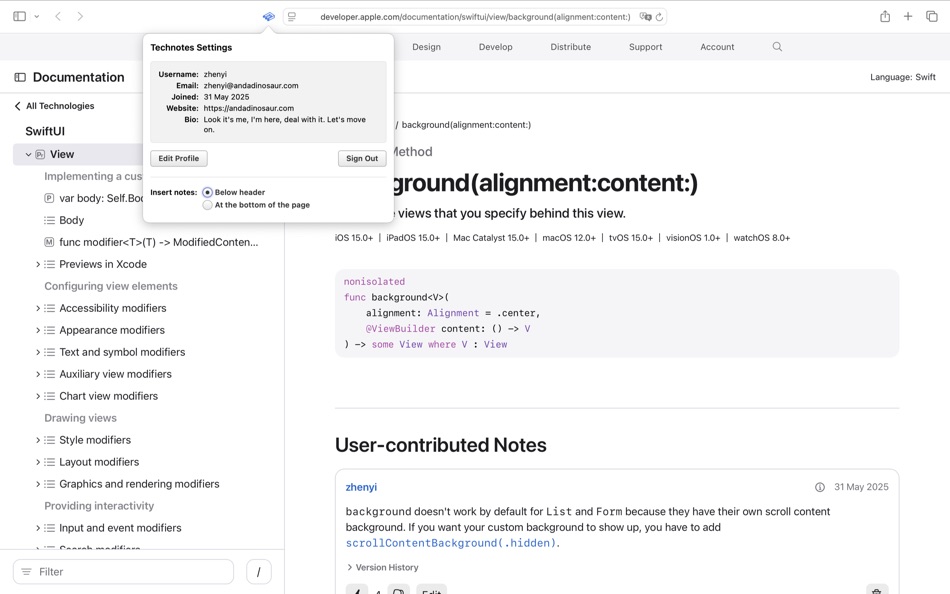Open the Distribute menu
Screen dimensions: 950x594
coord(571,47)
